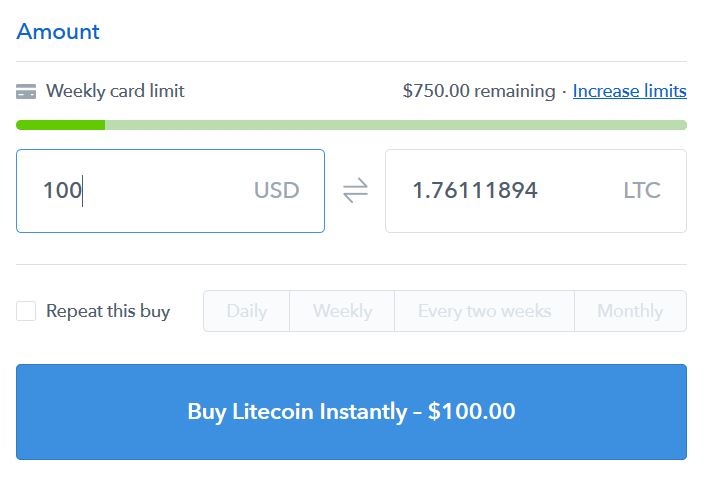Click Buy Litecoin Instantly – $100.00 button
Viewport: 707px width, 481px height.
(x=351, y=412)
